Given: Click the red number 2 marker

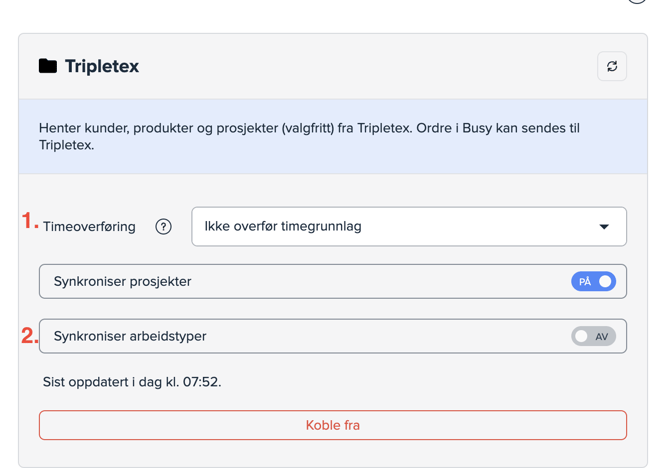Looking at the screenshot, I should [29, 336].
